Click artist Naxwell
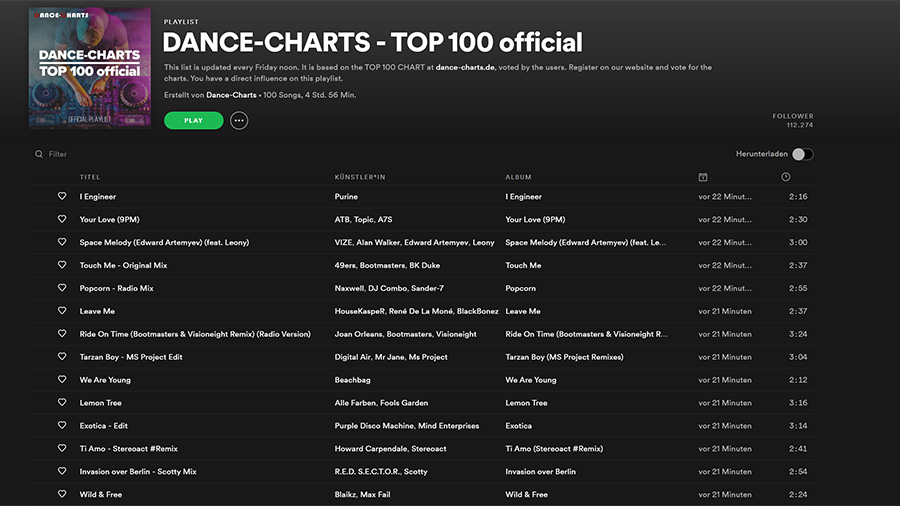Screen dimensions: 900x506 click(x=349, y=289)
